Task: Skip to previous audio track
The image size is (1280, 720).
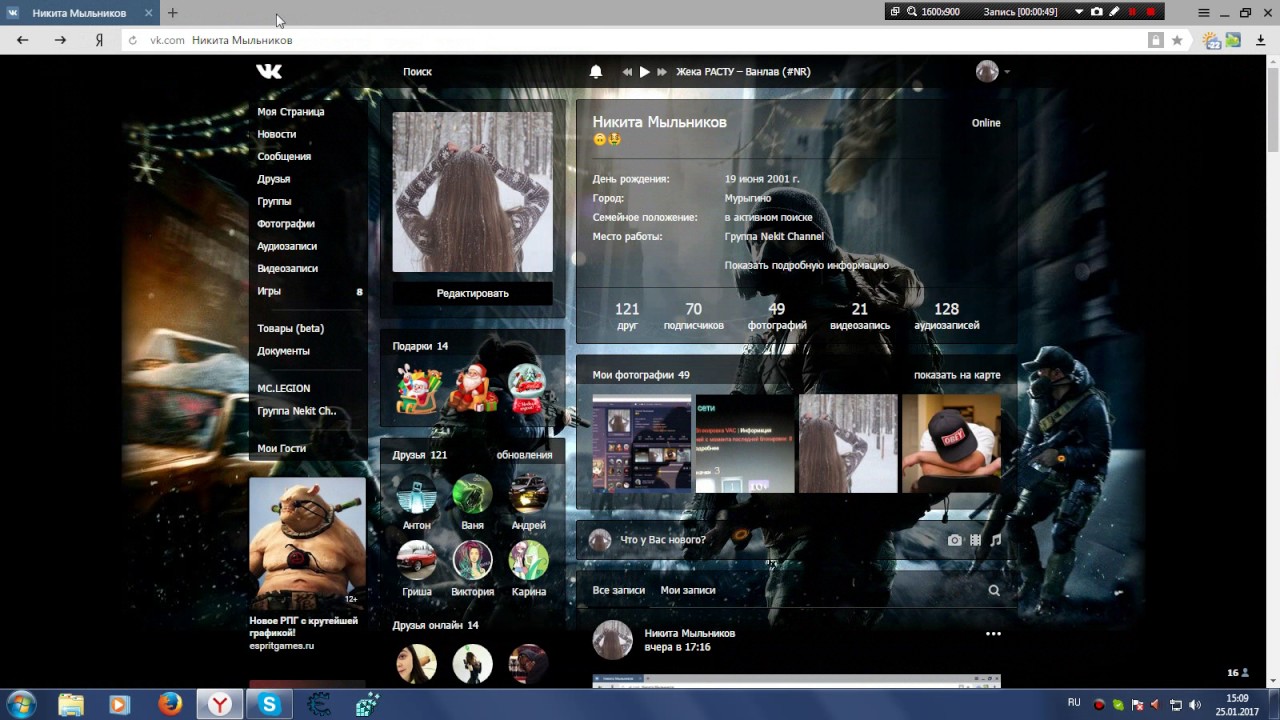Action: 627,72
